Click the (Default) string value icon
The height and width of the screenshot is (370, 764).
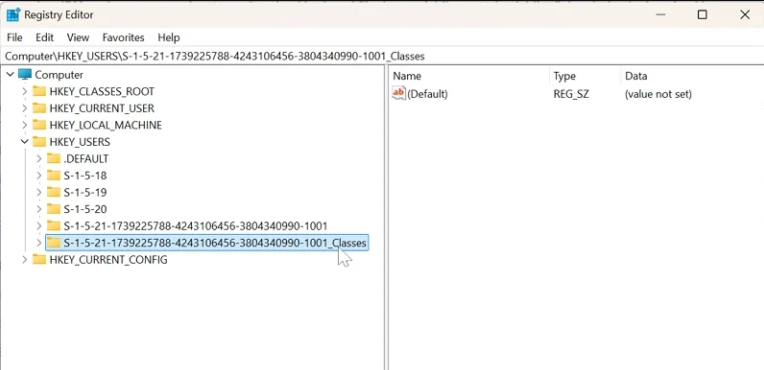399,93
